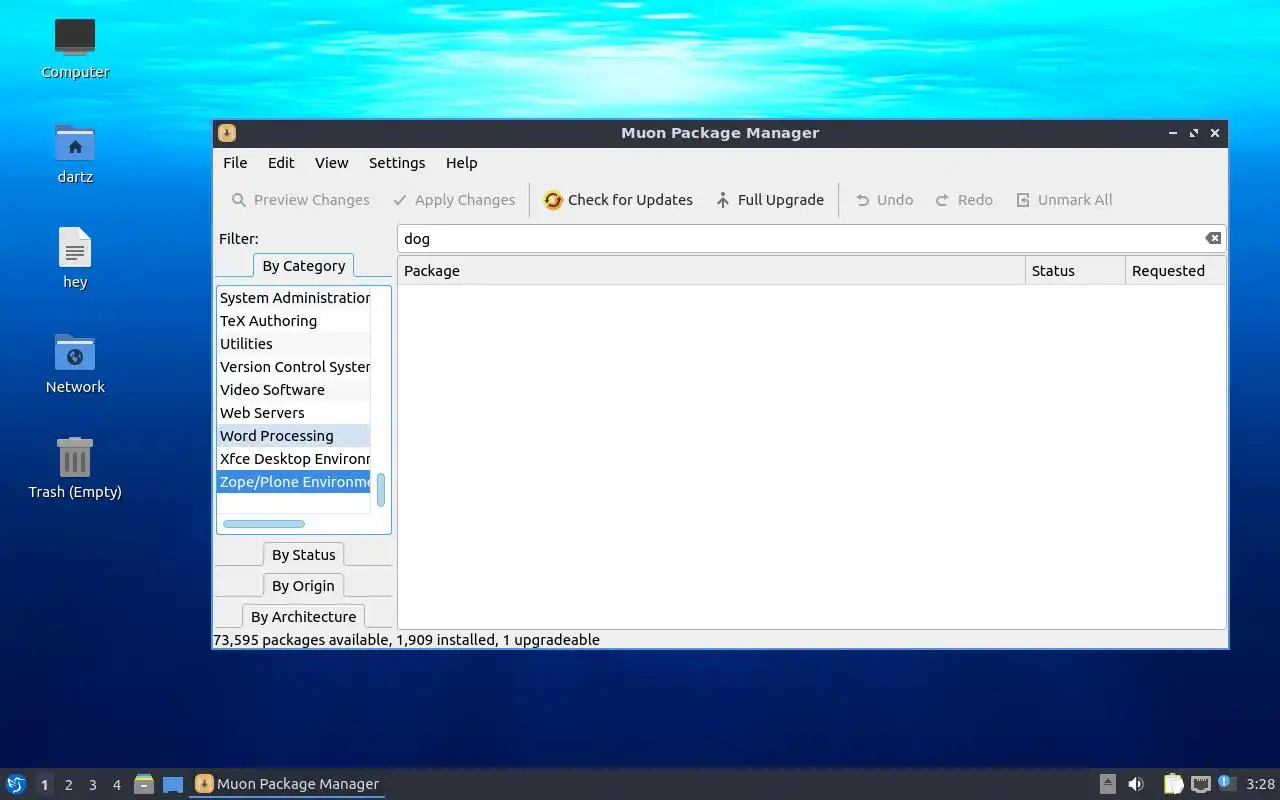The image size is (1280, 800).
Task: Expand the By Architecture filter section
Action: [304, 617]
